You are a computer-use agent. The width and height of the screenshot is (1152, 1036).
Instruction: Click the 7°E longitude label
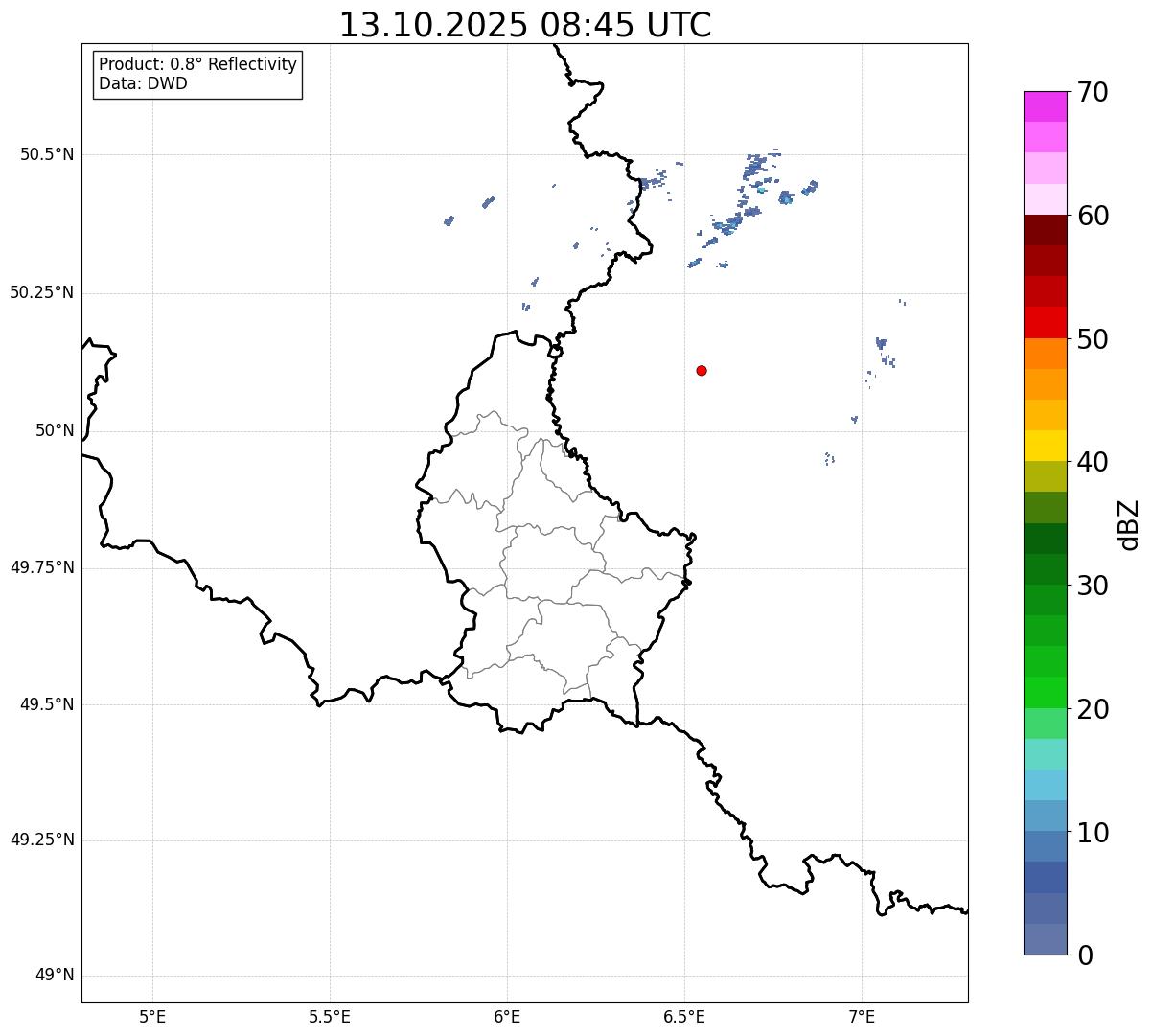point(862,1017)
